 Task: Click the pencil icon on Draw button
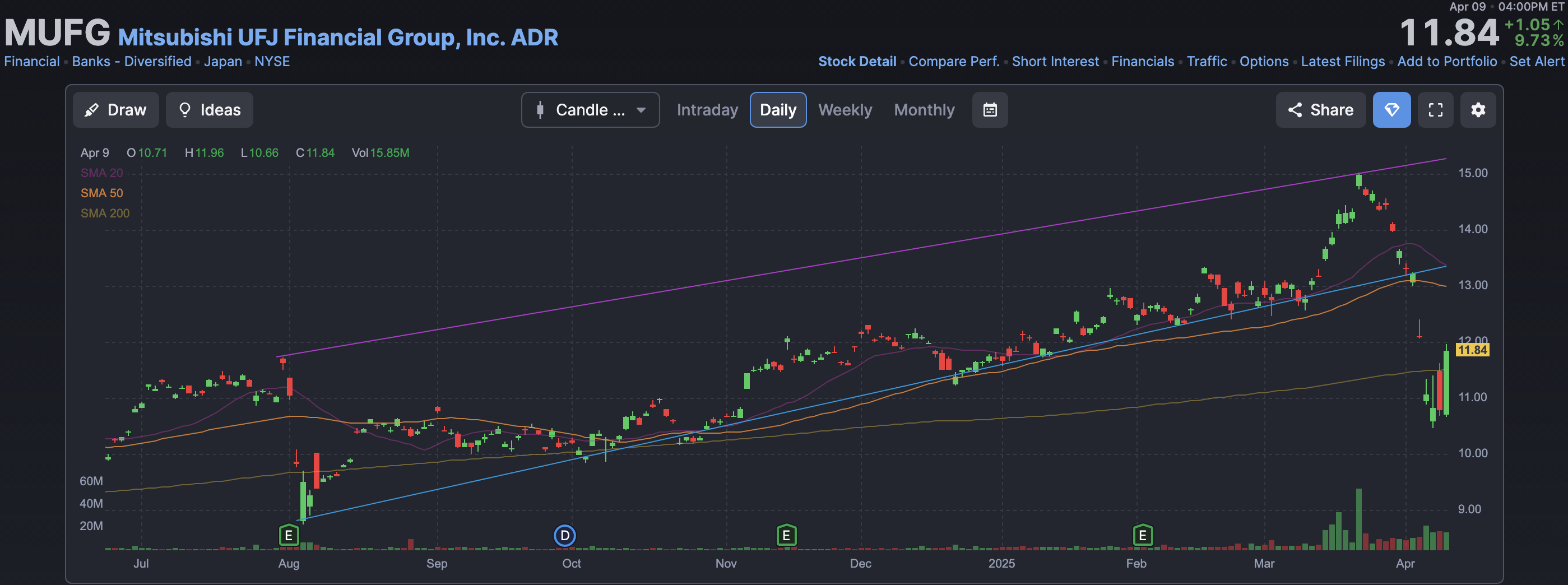pyautogui.click(x=91, y=110)
